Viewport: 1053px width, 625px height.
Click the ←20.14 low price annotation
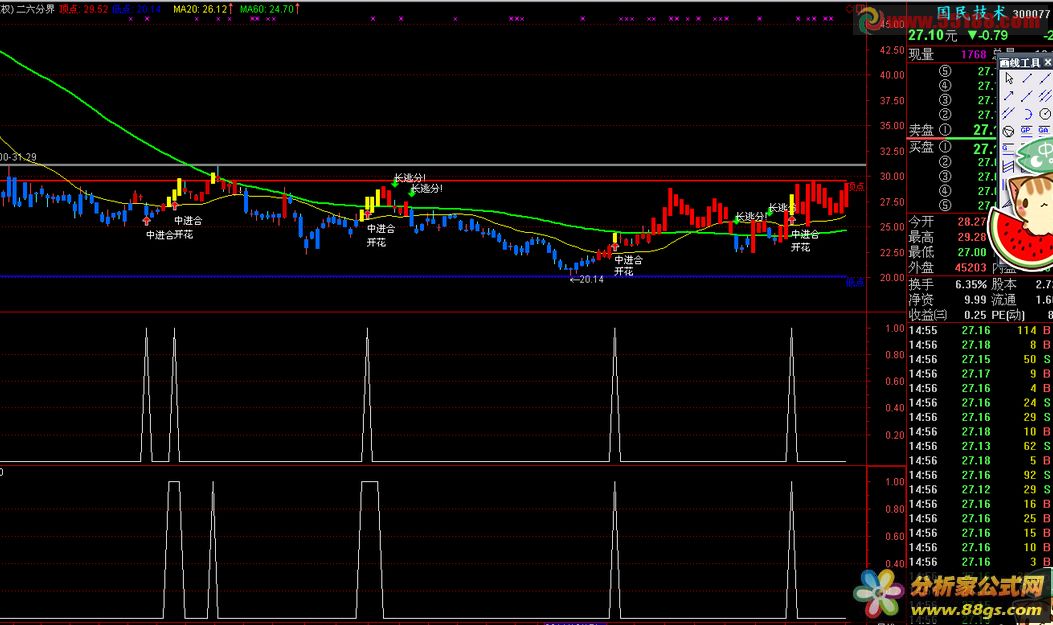coord(586,279)
